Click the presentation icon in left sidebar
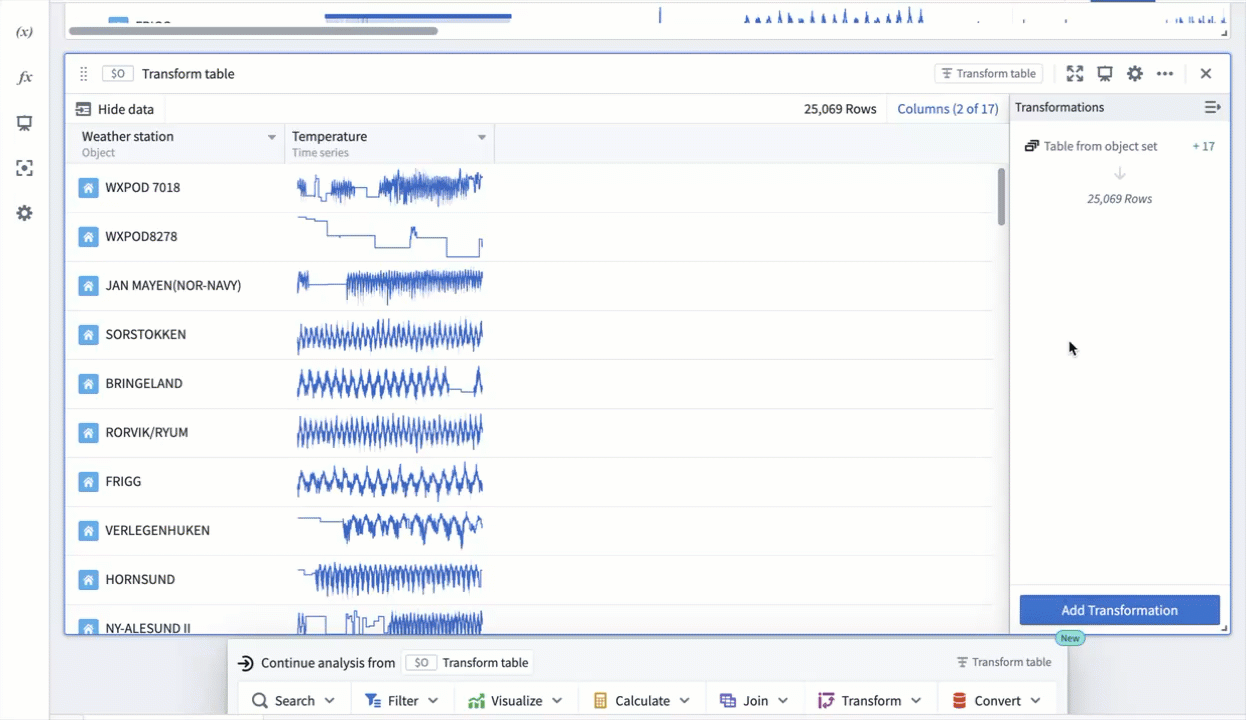The image size is (1246, 720). (24, 123)
